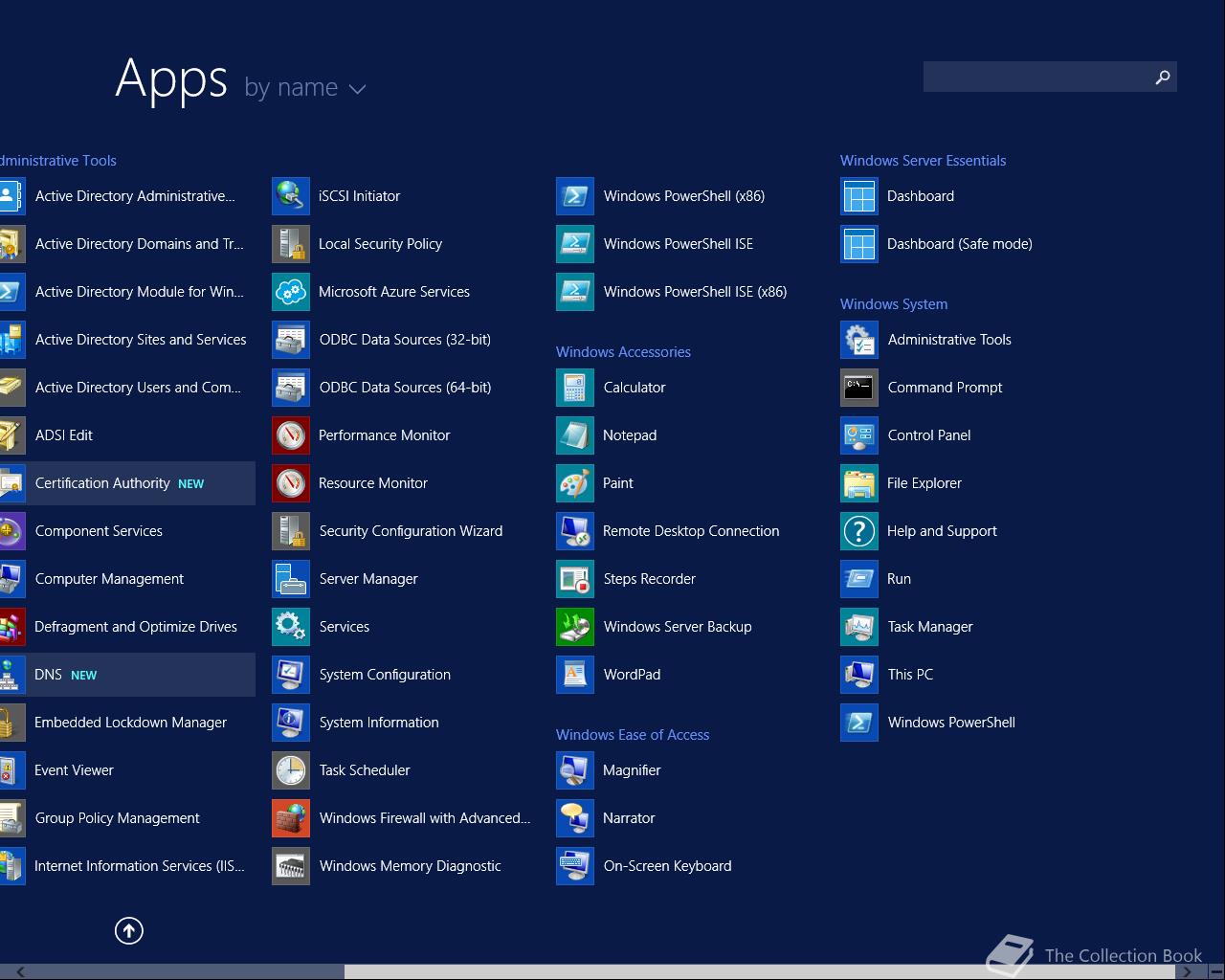
Task: Open Windows Firewall with Advanced Security icon
Action: coord(291,818)
